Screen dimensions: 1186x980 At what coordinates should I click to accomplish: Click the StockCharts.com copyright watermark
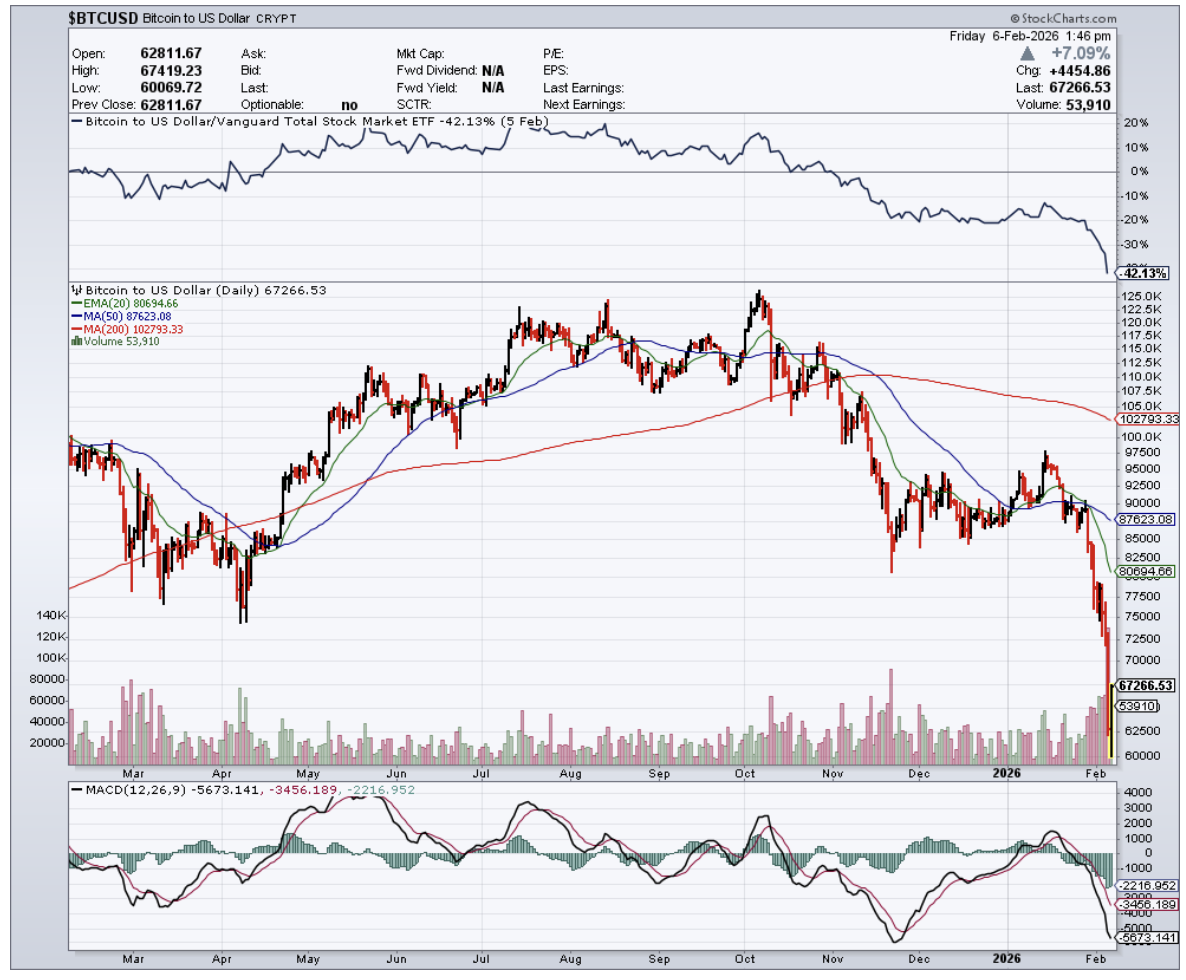1063,18
